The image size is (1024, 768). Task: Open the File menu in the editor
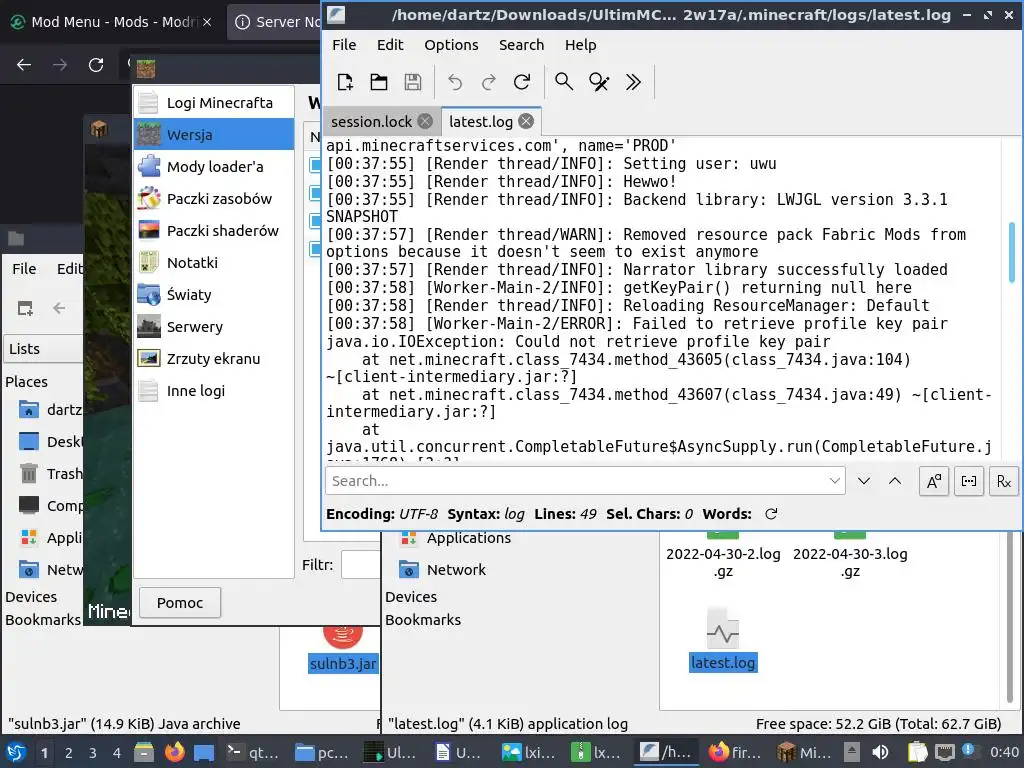[x=344, y=45]
